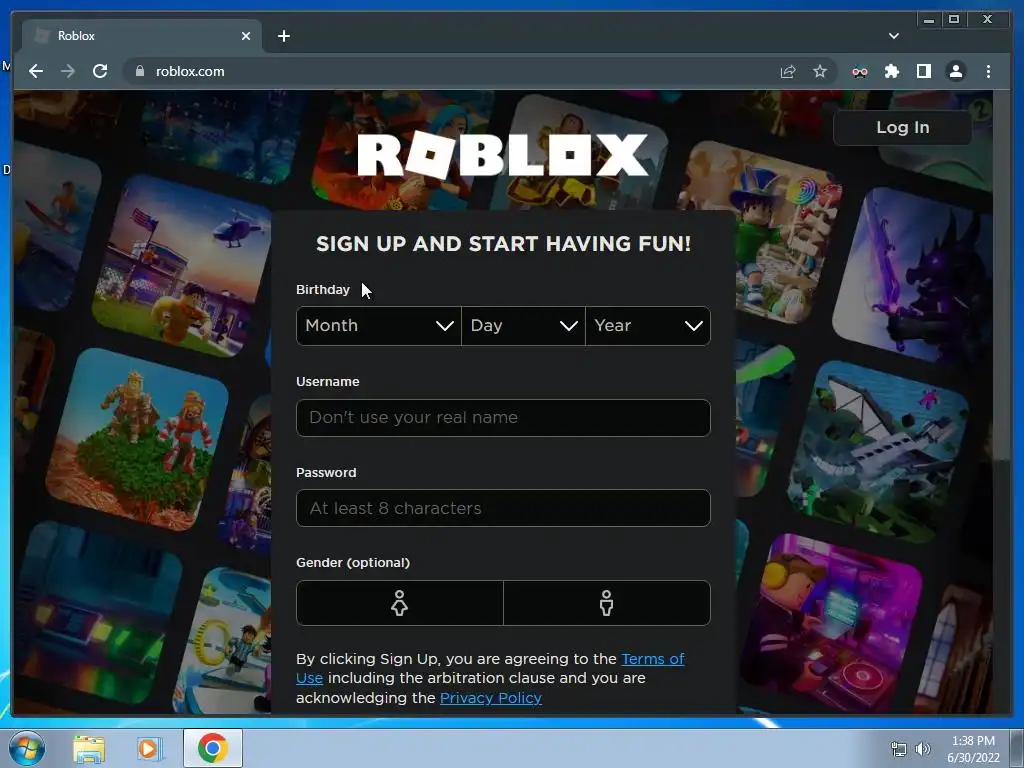Click the Log In button
This screenshot has width=1024, height=768.
pyautogui.click(x=903, y=127)
